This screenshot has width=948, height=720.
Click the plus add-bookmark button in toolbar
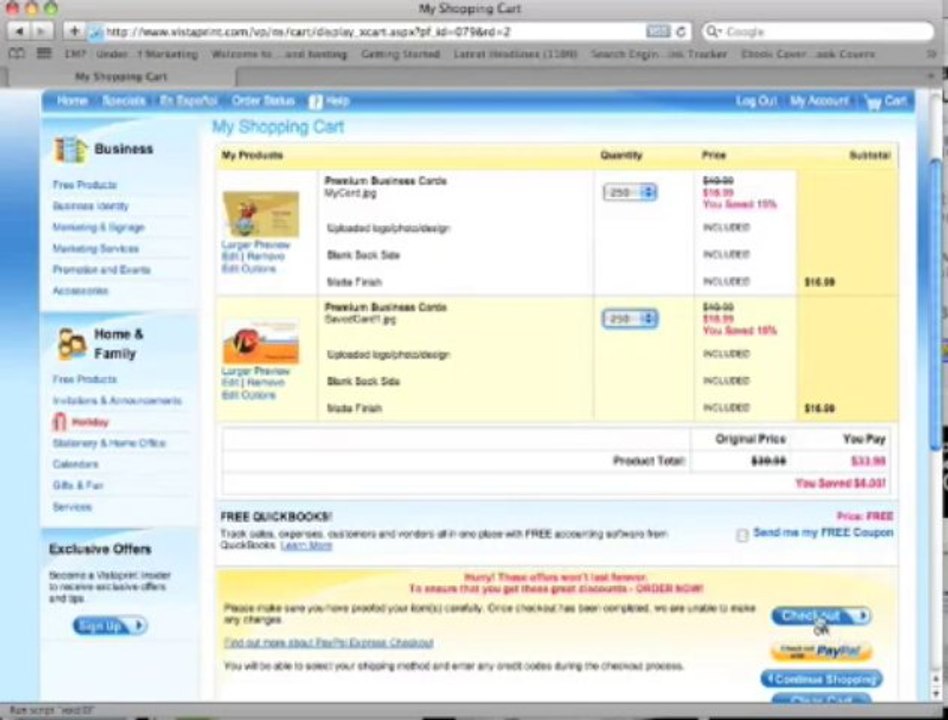(74, 31)
